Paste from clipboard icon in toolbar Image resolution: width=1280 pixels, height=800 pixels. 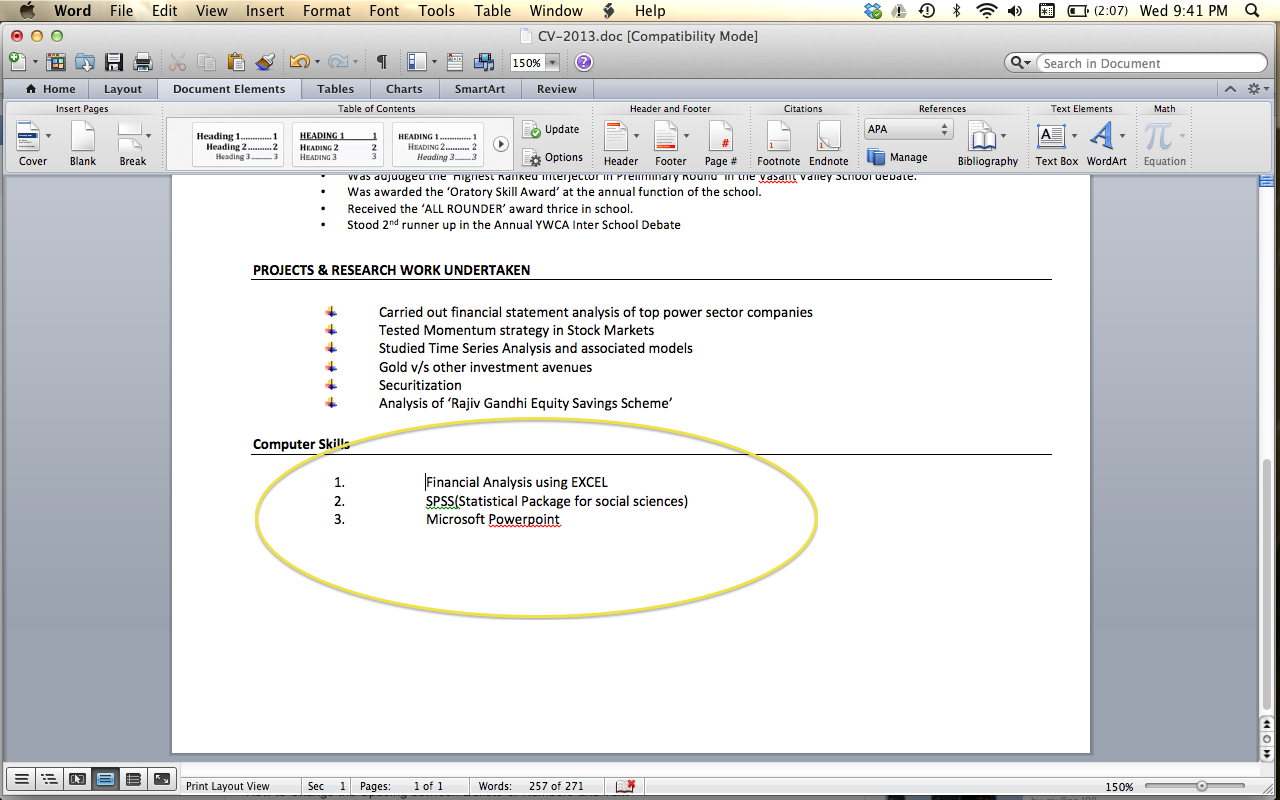coord(236,62)
